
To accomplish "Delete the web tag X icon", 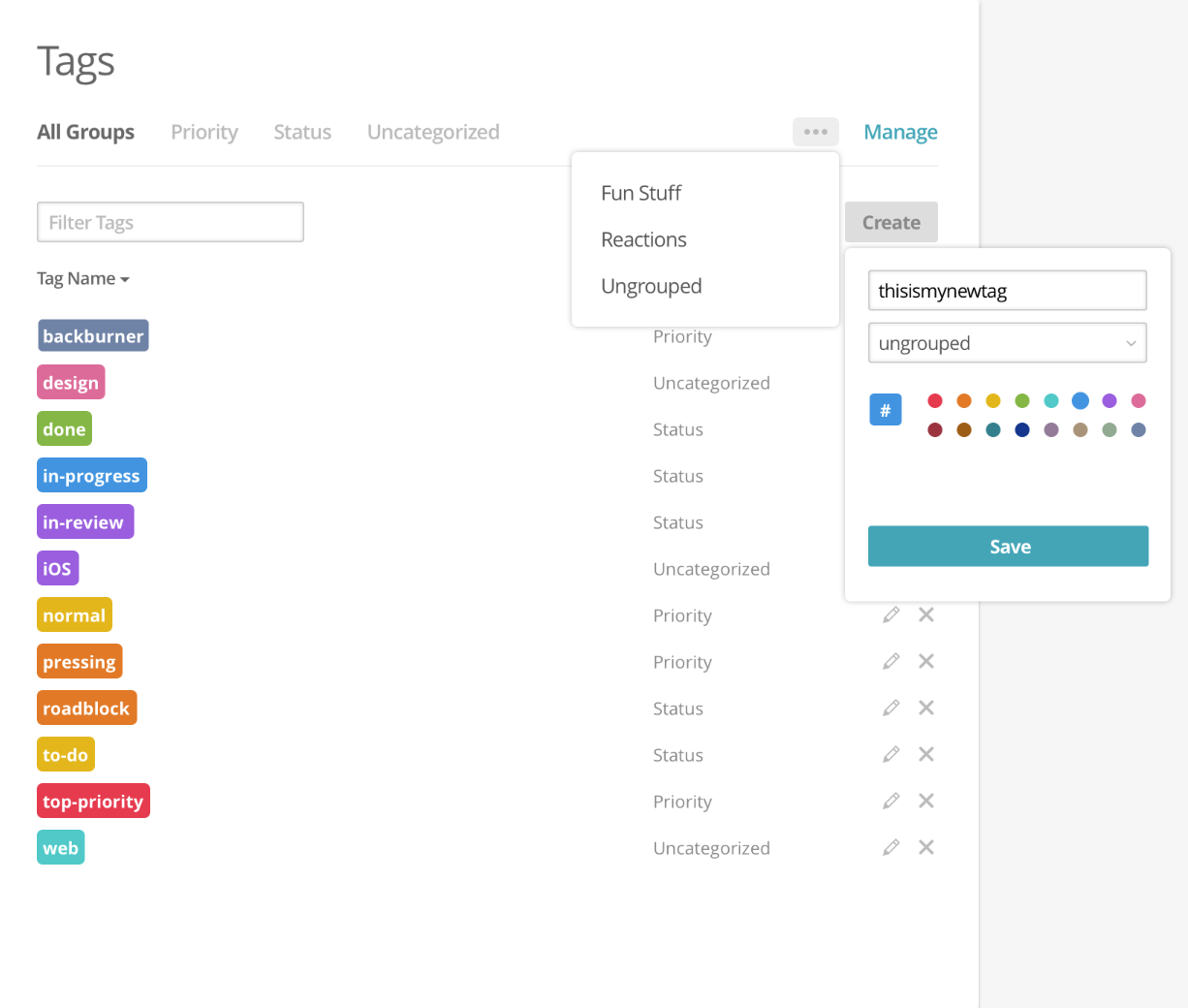I will tap(926, 847).
